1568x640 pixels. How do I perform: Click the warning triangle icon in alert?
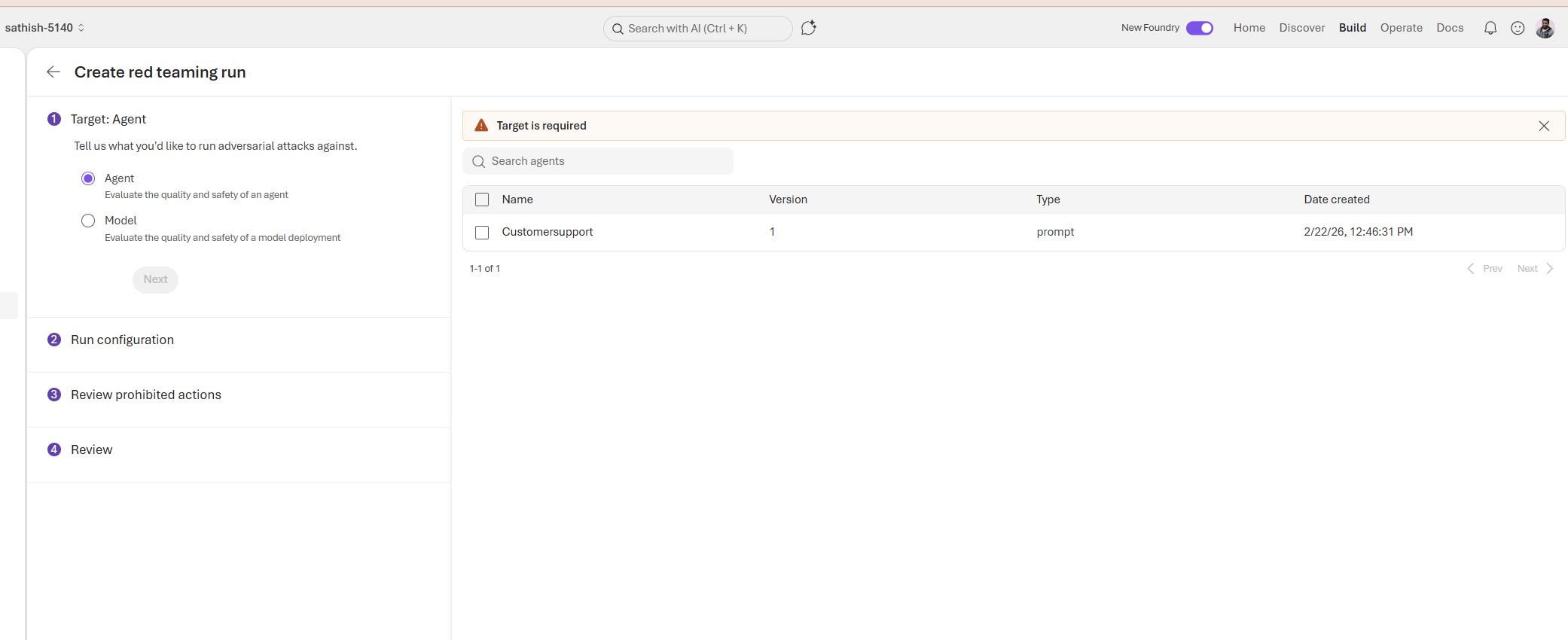pos(481,126)
